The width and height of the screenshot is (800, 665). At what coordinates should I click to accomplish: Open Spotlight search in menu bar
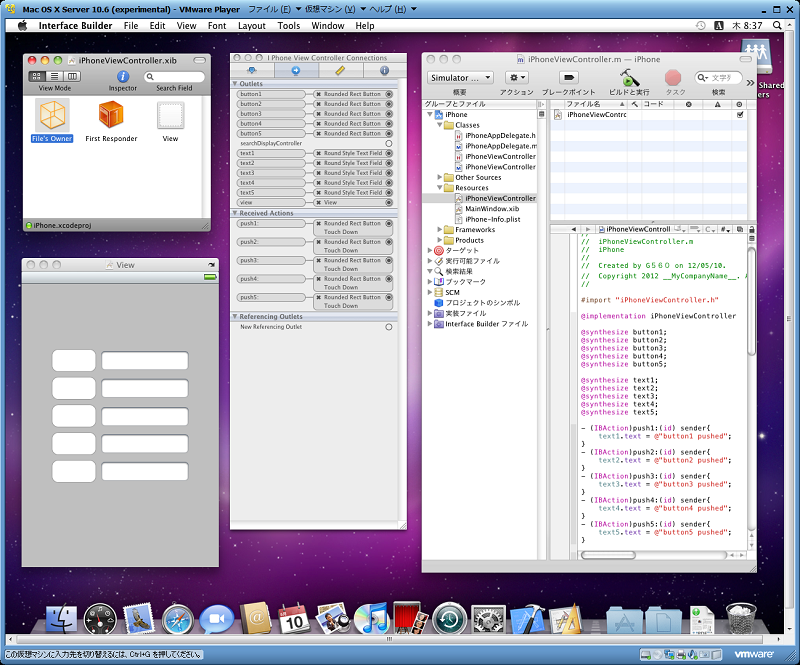coord(777,26)
